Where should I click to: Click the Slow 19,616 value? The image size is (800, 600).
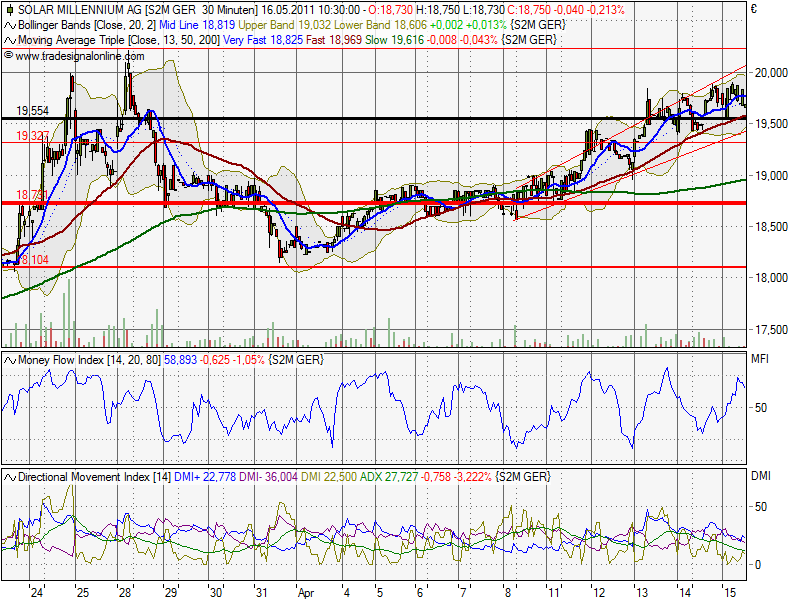coord(394,40)
